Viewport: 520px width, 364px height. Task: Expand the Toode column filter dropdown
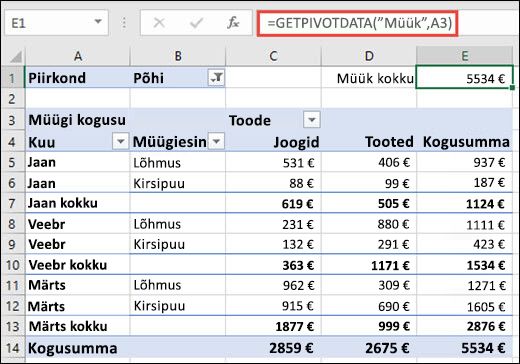312,120
